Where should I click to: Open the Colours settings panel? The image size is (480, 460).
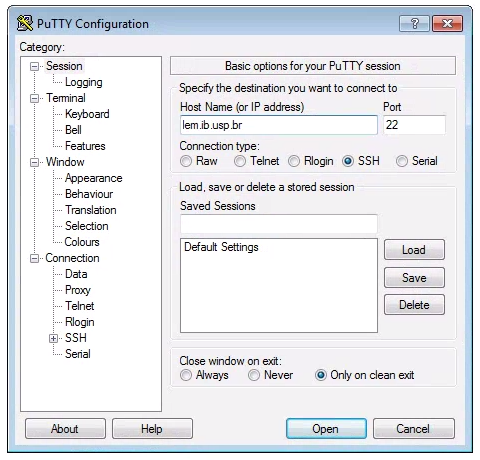[x=82, y=242]
